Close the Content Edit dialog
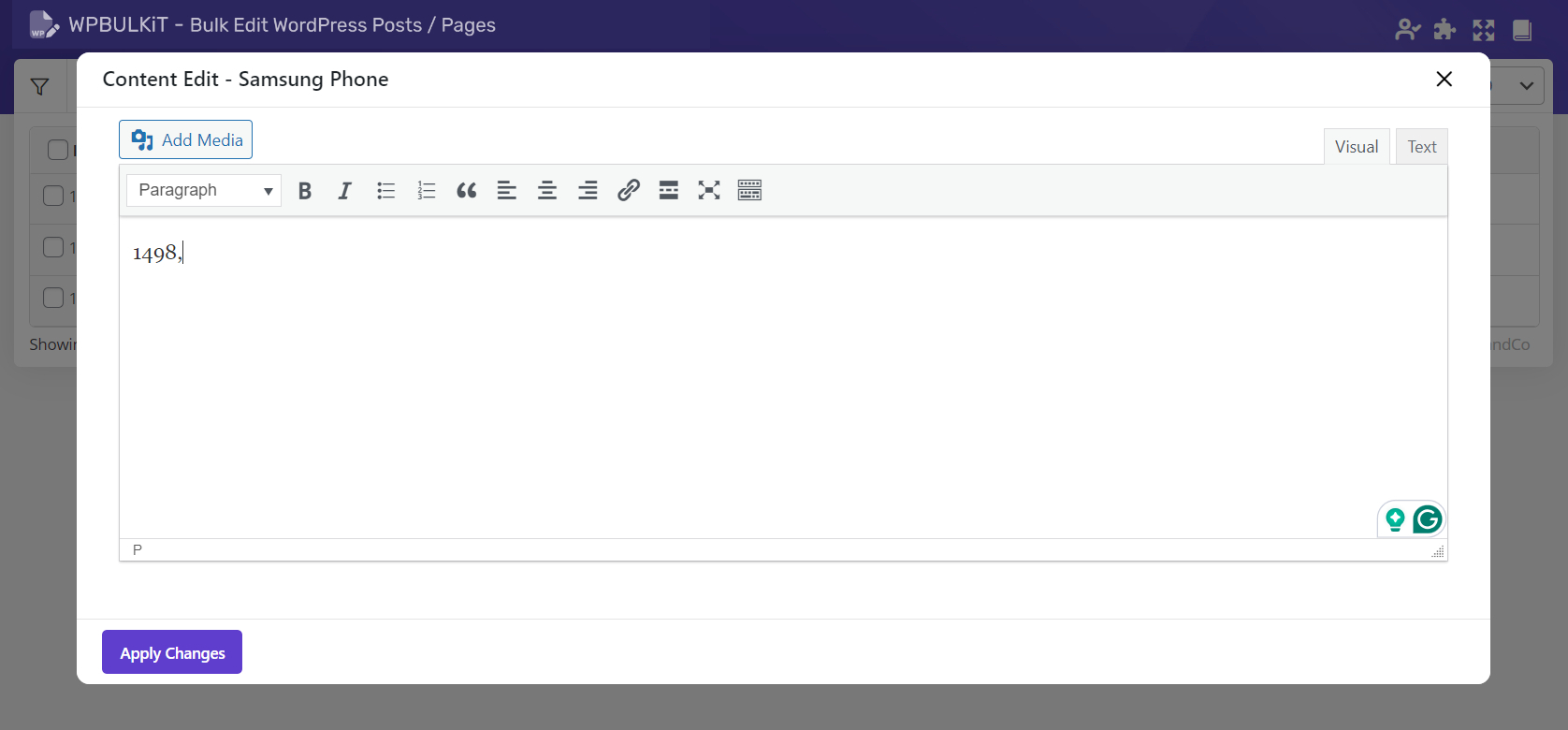This screenshot has height=730, width=1568. pyautogui.click(x=1444, y=80)
